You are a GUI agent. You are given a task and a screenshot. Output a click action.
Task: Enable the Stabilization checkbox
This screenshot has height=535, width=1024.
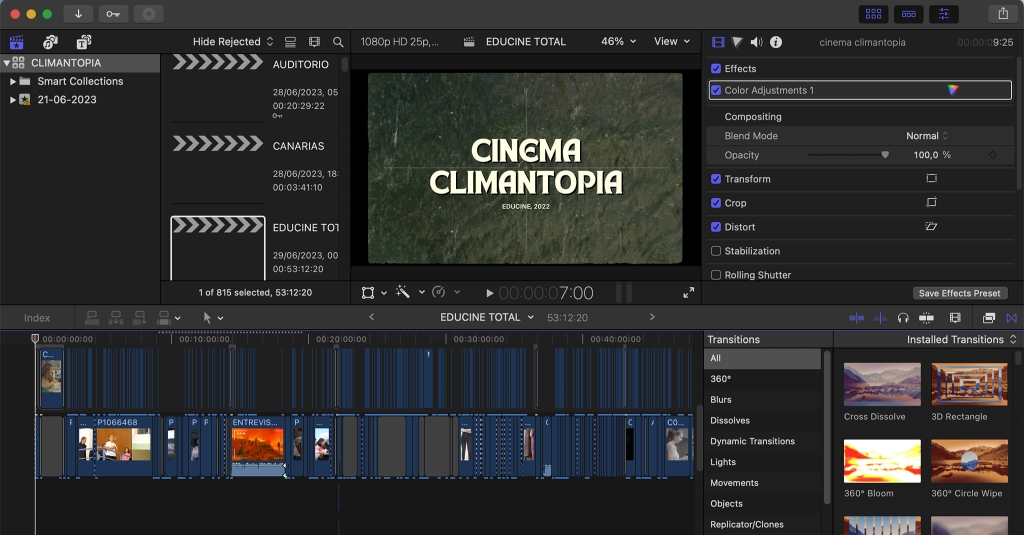tap(715, 251)
